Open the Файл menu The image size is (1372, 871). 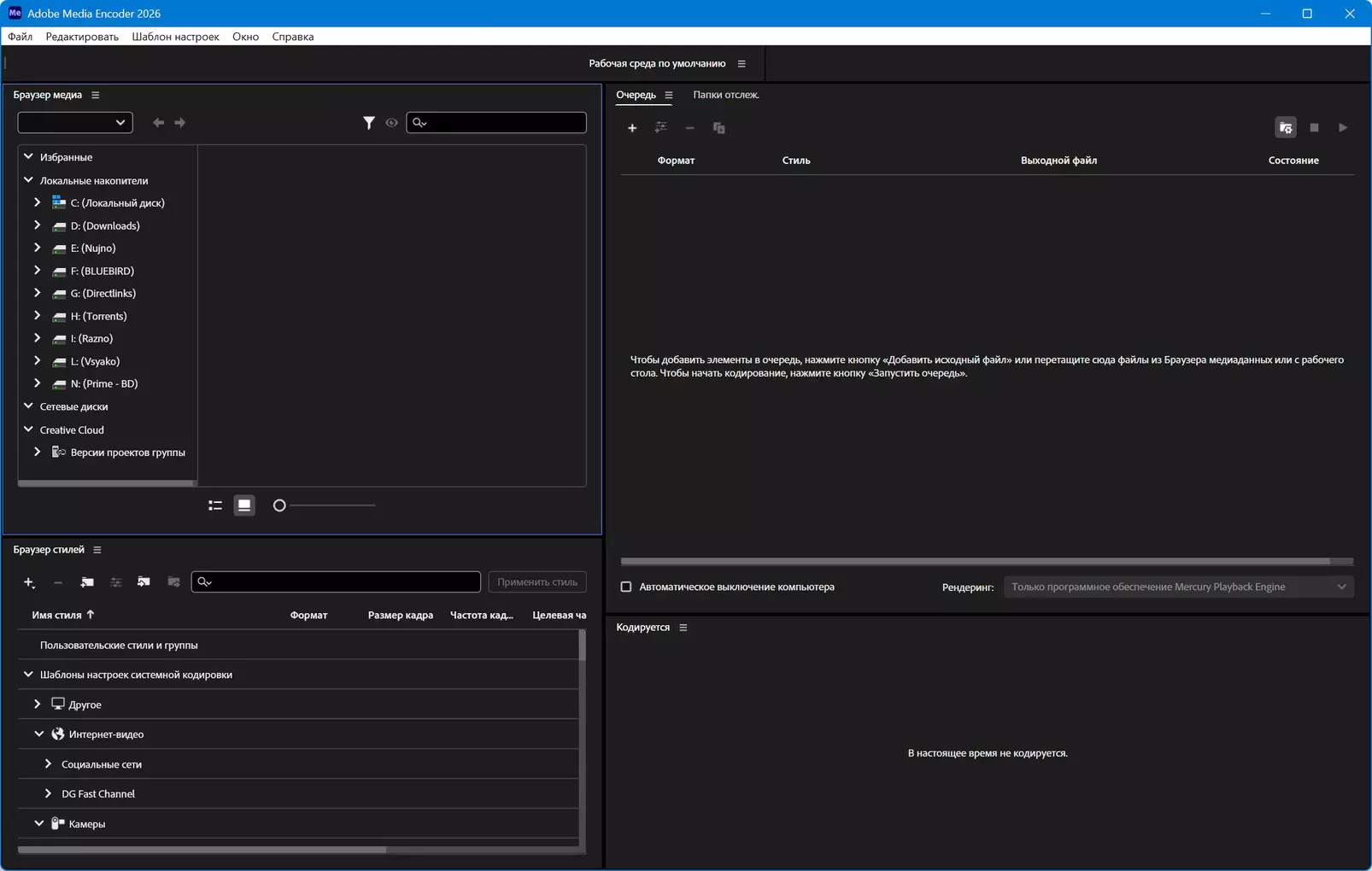[x=20, y=37]
